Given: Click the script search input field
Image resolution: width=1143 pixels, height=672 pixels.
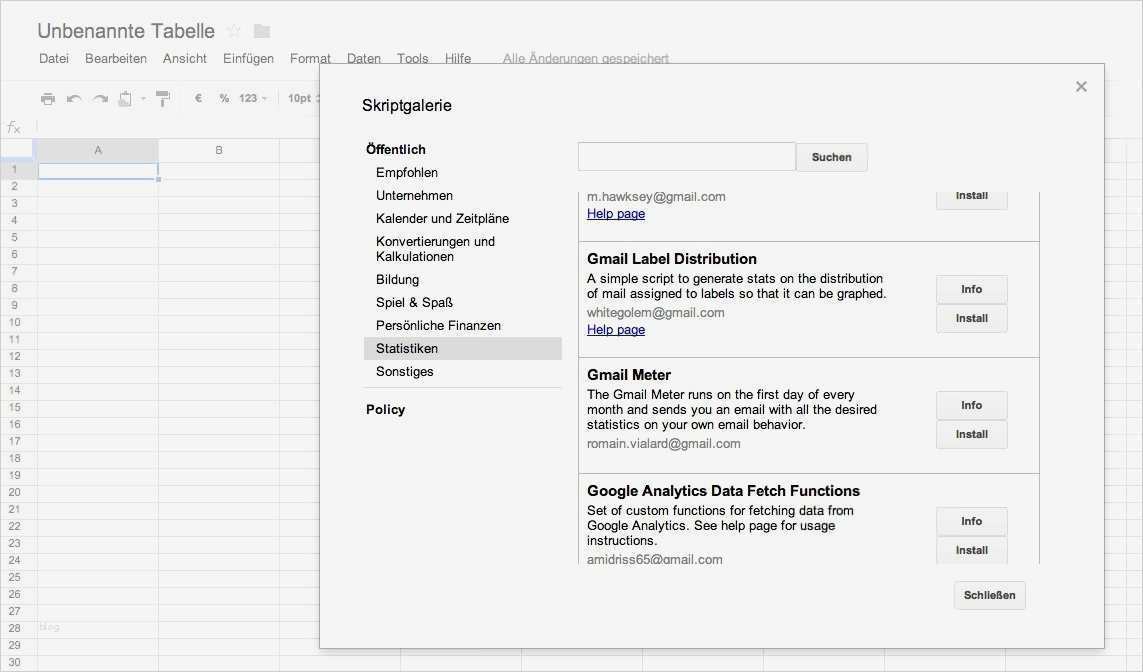Looking at the screenshot, I should [686, 157].
